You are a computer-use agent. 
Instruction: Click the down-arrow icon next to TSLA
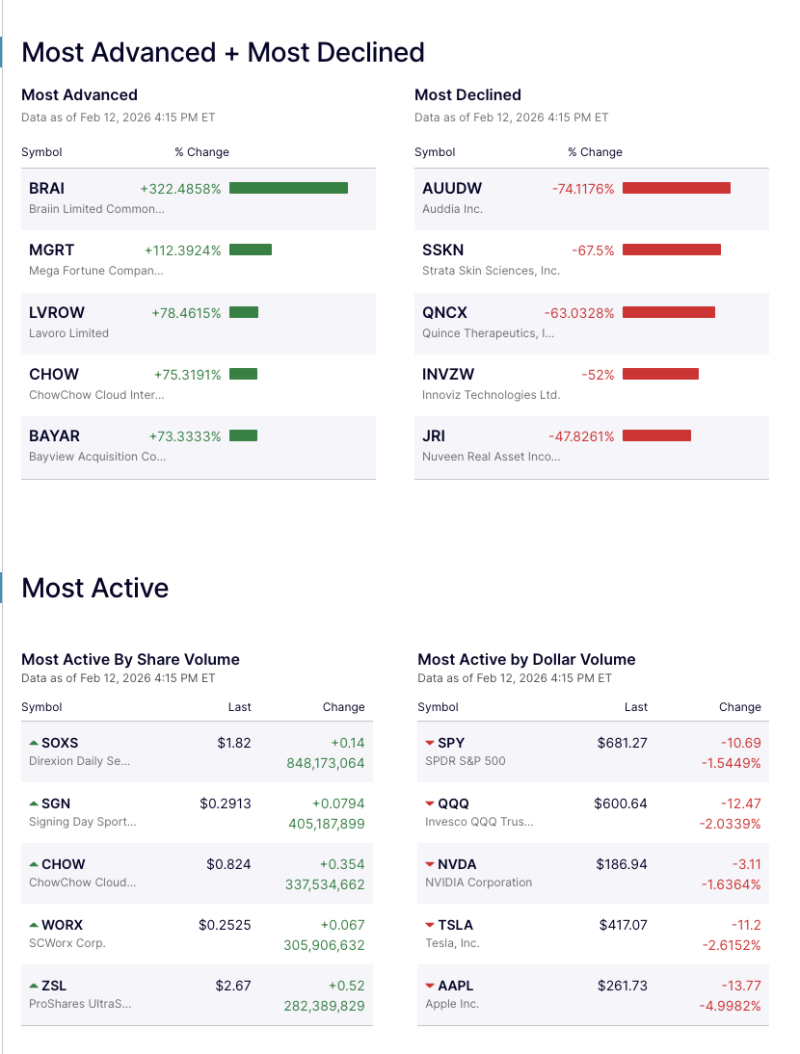430,926
